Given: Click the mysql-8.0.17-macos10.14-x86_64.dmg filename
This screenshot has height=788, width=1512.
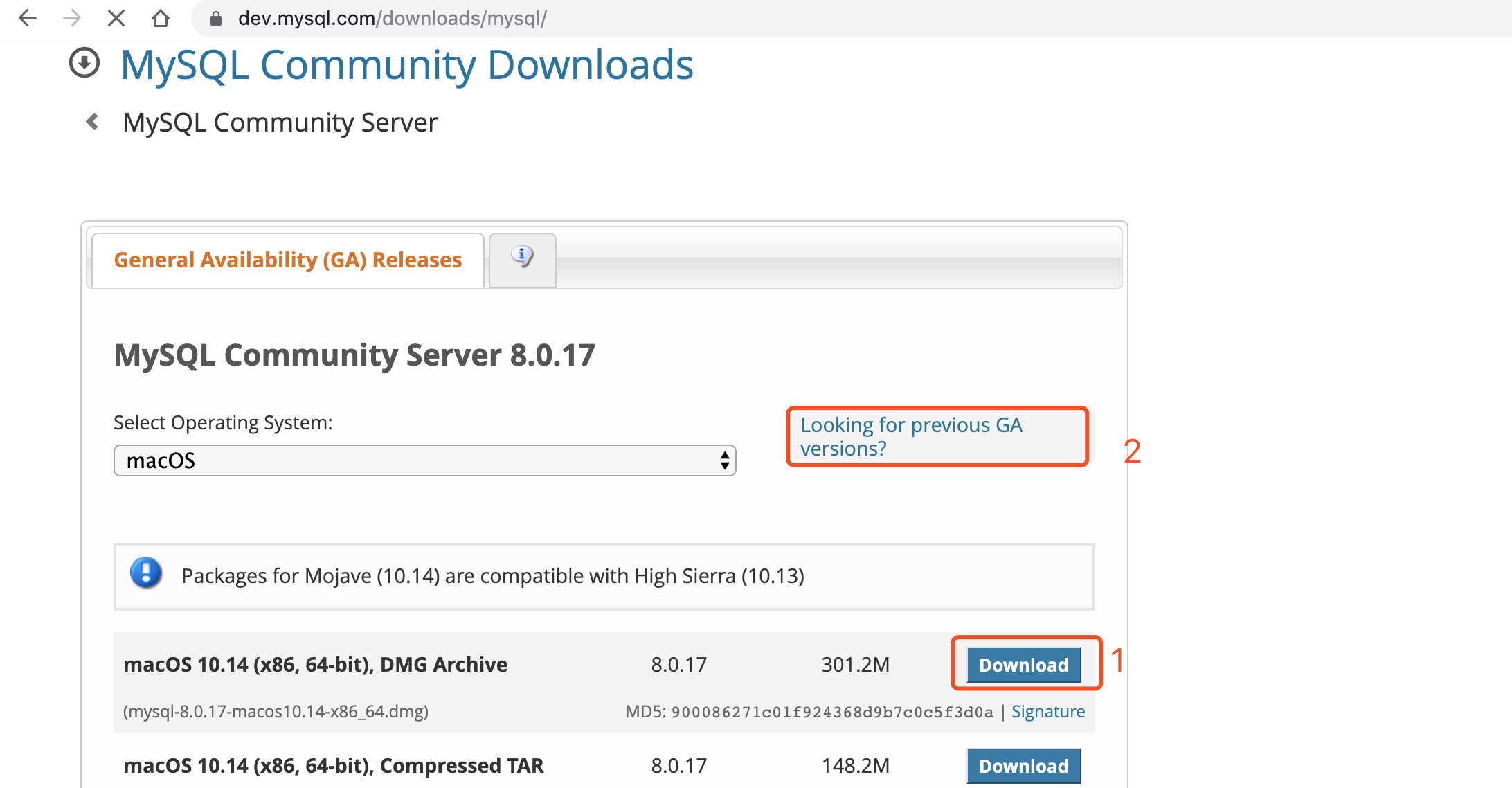Looking at the screenshot, I should 276,712.
